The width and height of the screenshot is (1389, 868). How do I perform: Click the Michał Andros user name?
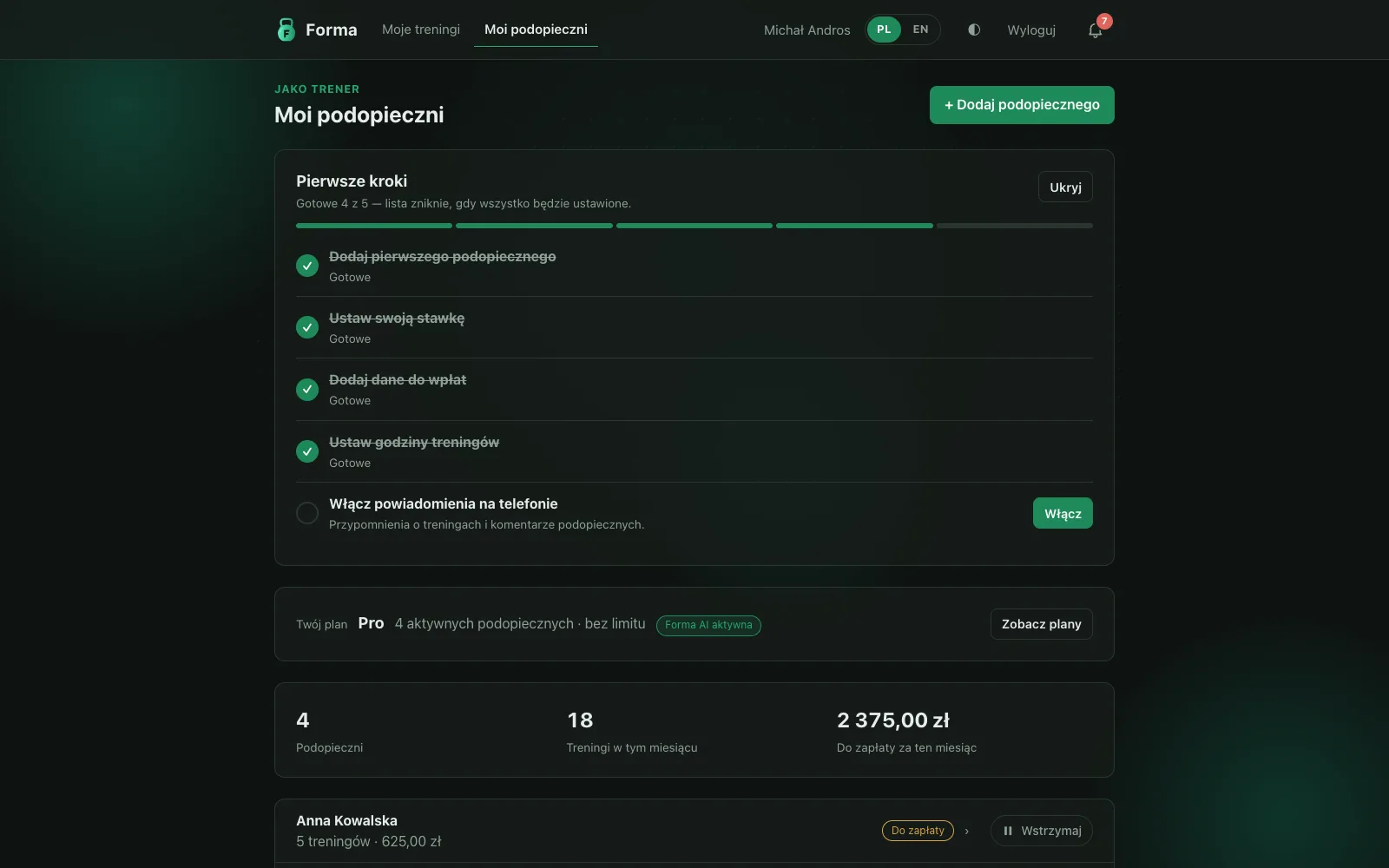(x=807, y=30)
